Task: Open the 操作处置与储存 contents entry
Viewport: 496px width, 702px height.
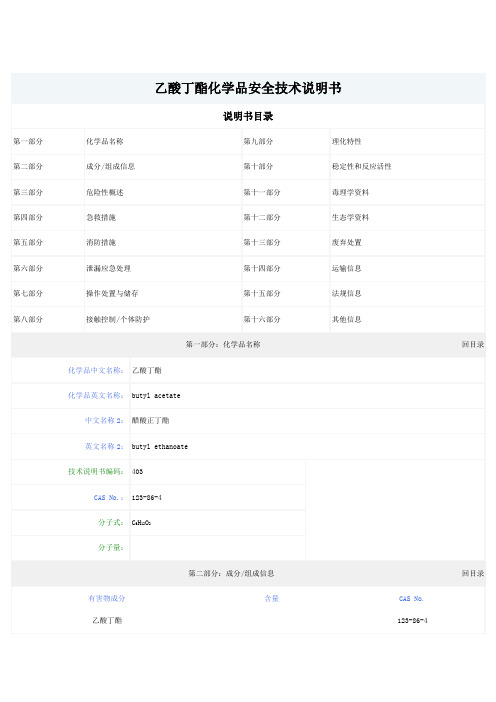Action: pyautogui.click(x=112, y=294)
